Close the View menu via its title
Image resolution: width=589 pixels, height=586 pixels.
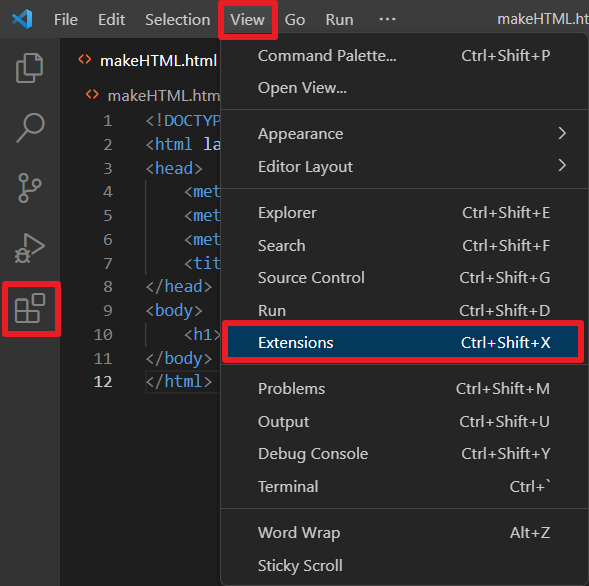click(x=248, y=20)
